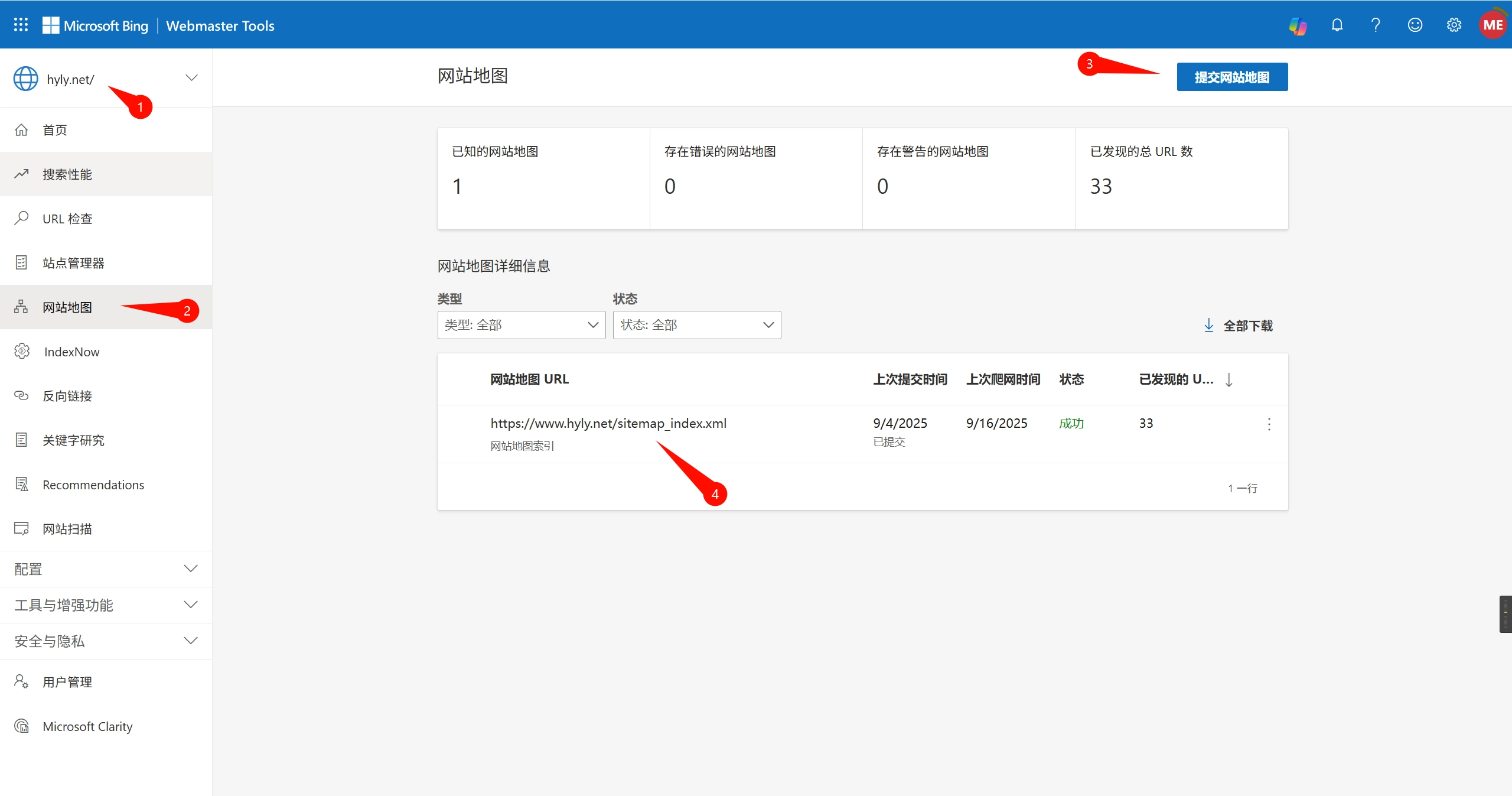
Task: Open the notifications bell
Action: [x=1337, y=25]
